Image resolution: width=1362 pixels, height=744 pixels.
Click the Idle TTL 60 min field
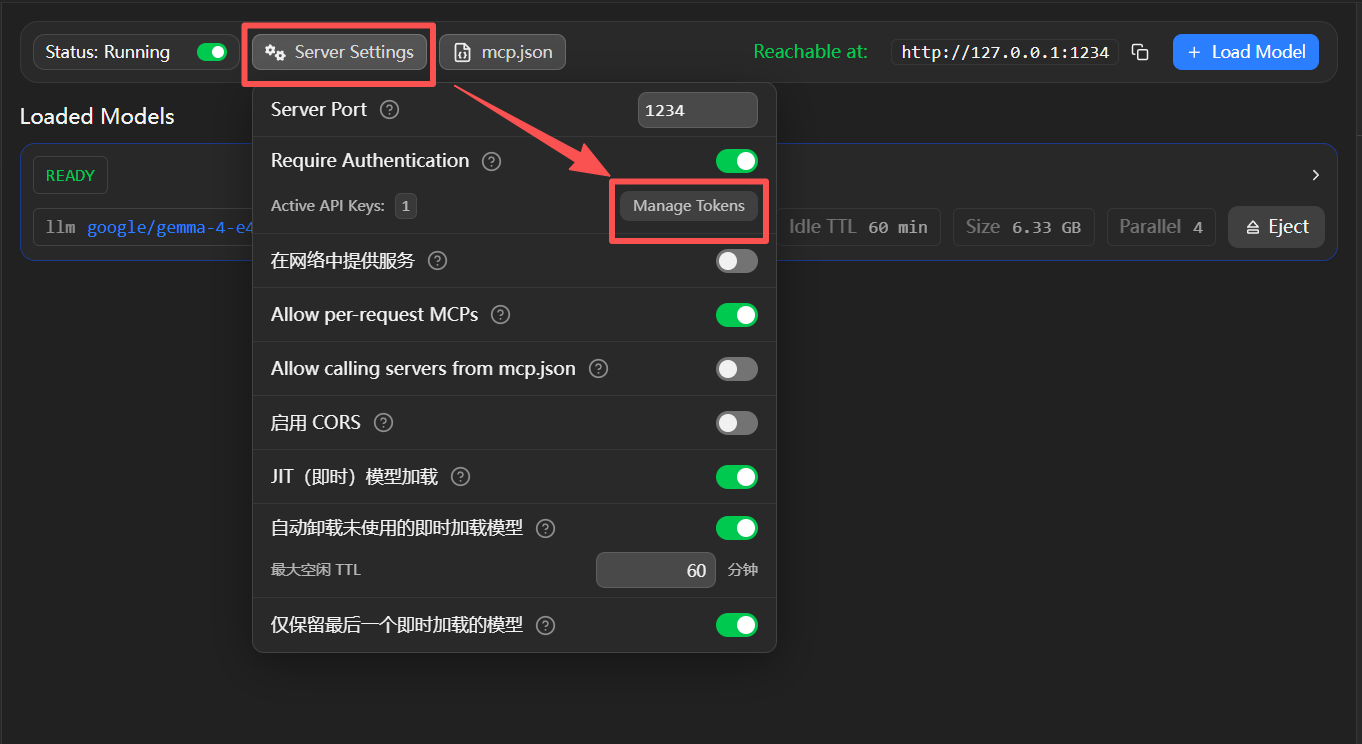[858, 227]
